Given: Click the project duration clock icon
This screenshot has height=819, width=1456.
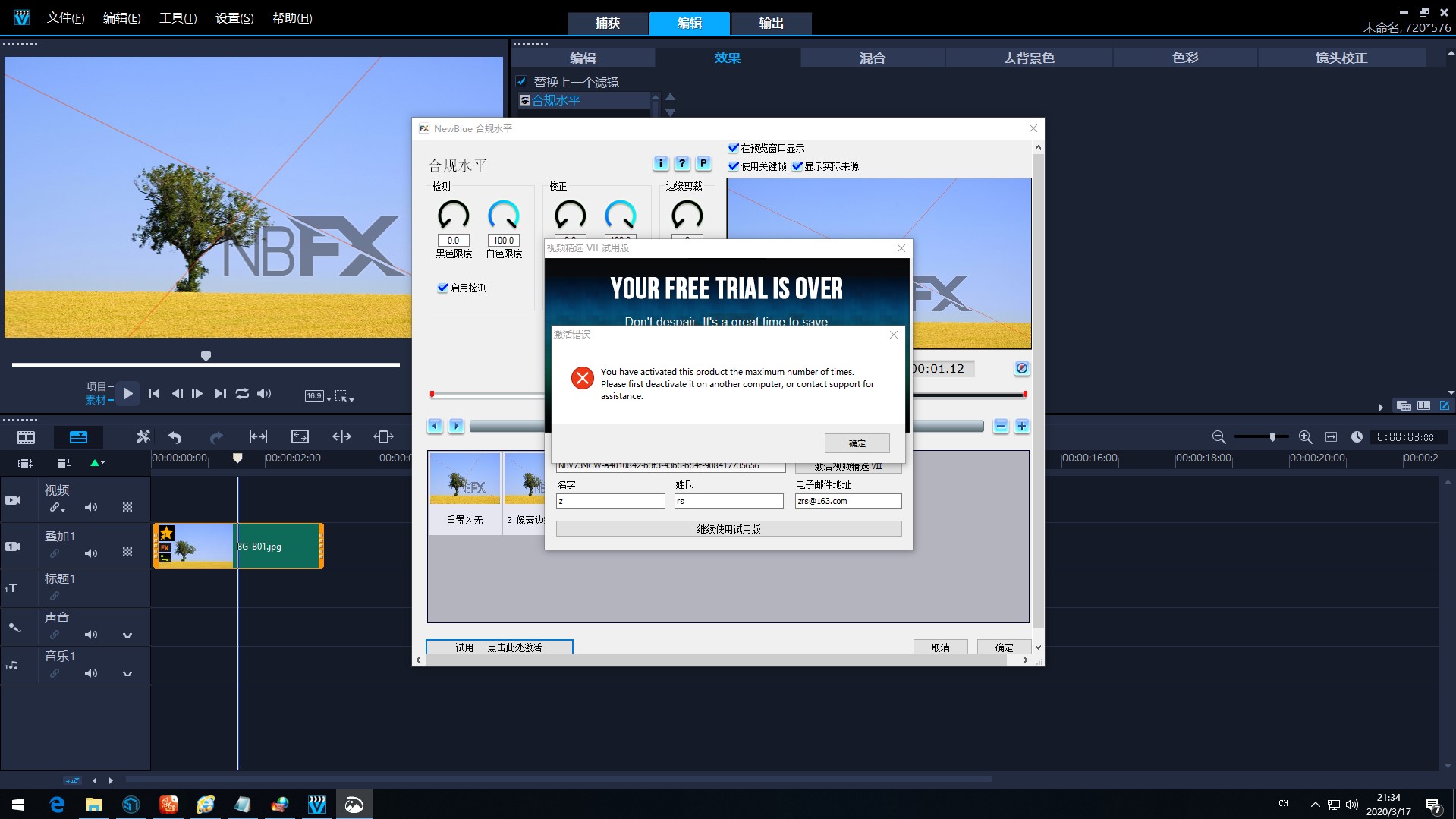Looking at the screenshot, I should [x=1357, y=436].
